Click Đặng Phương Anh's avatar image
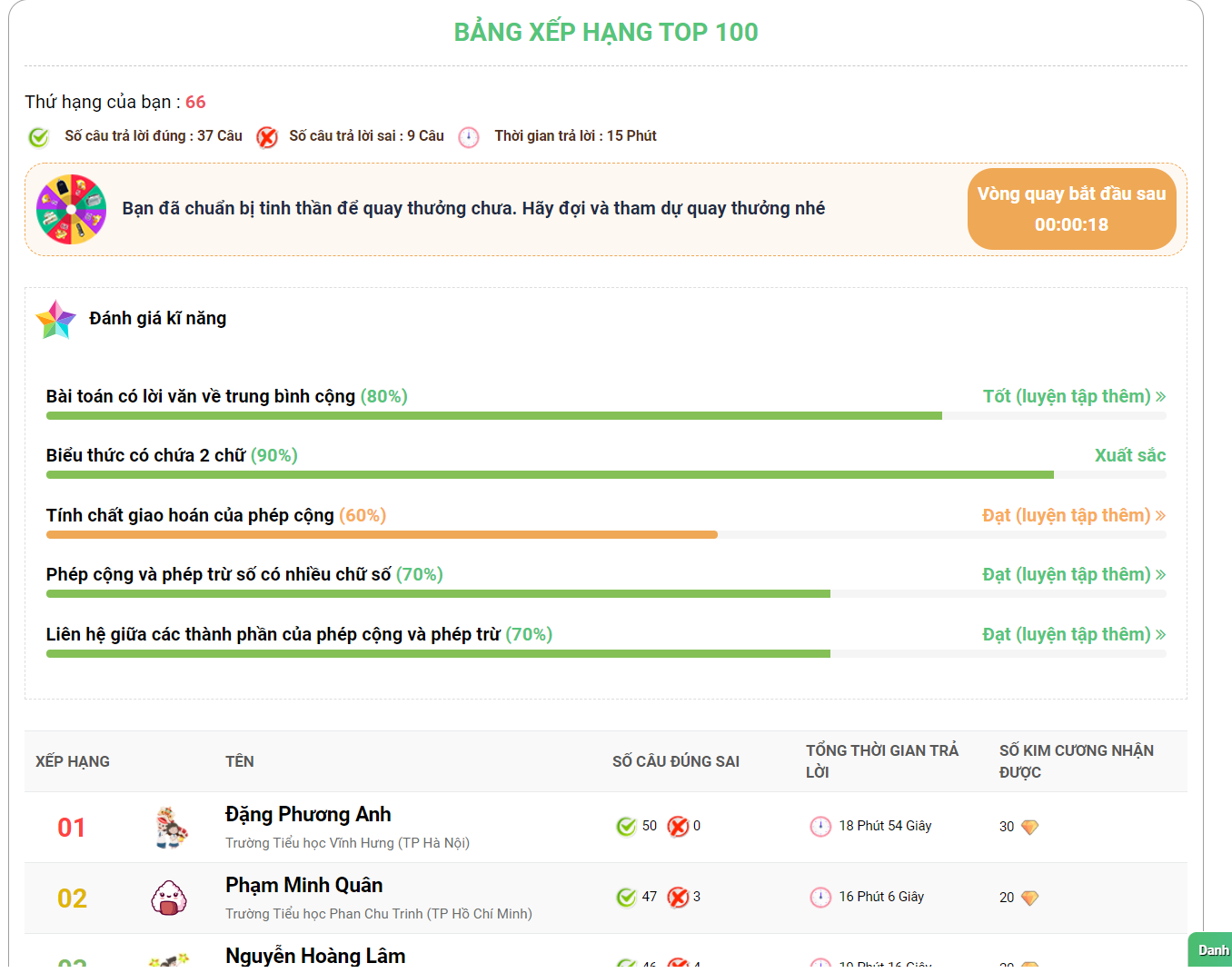 click(171, 828)
